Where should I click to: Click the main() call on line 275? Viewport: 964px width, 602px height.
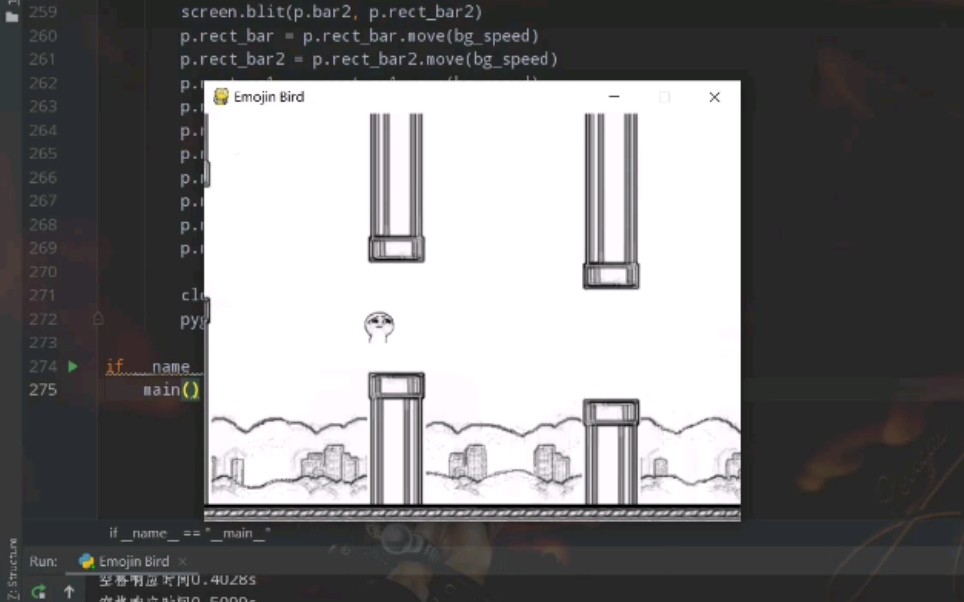168,389
